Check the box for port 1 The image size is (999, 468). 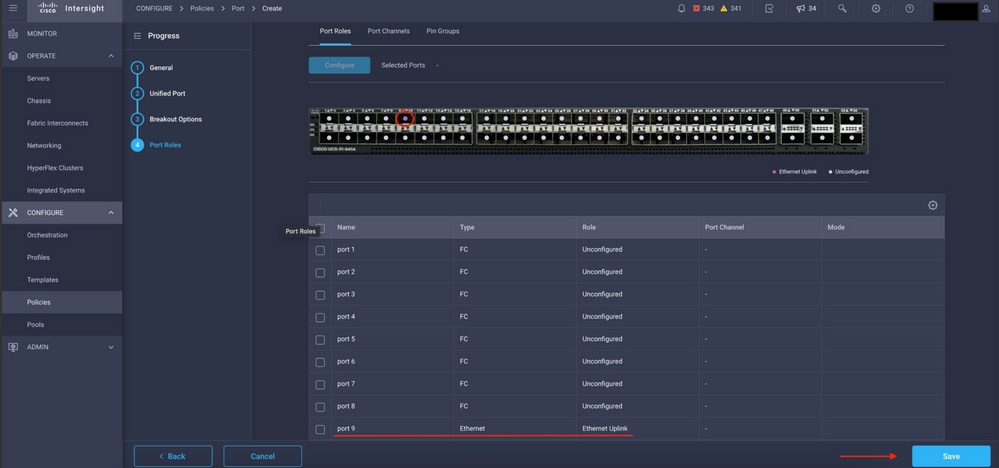pos(320,250)
